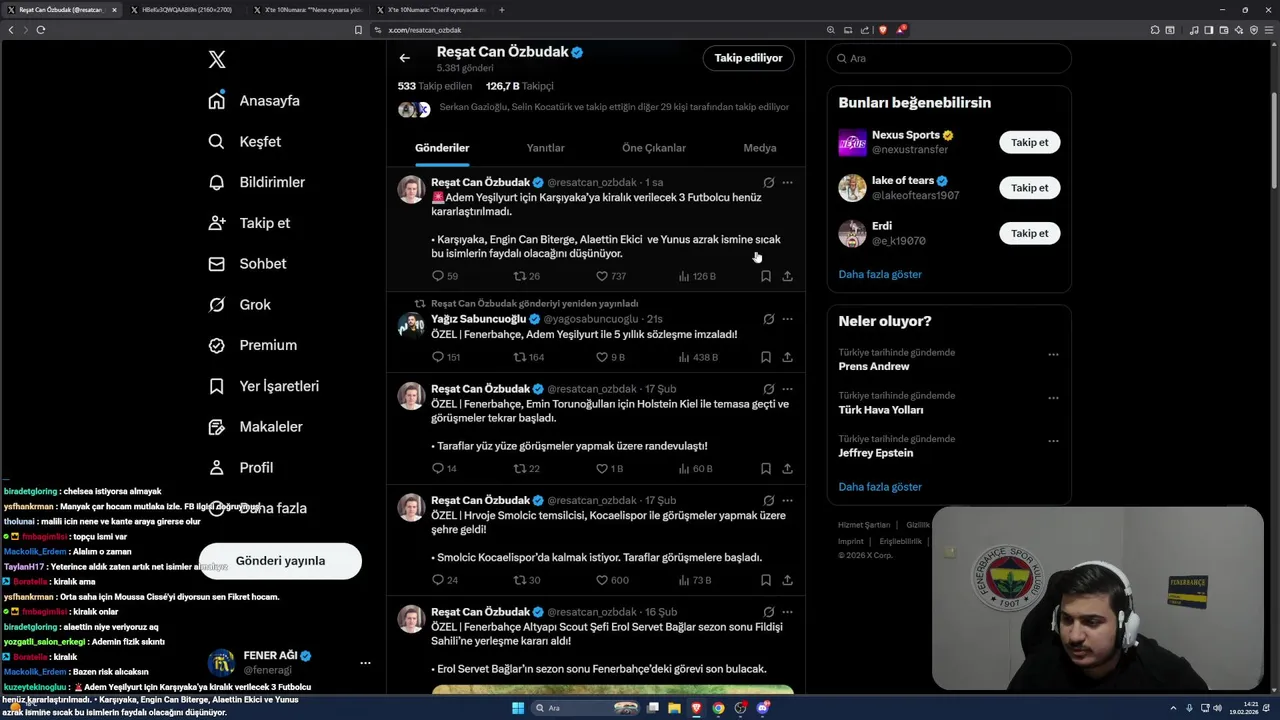
Task: Select the Gönderiler tab
Action: coord(442,148)
